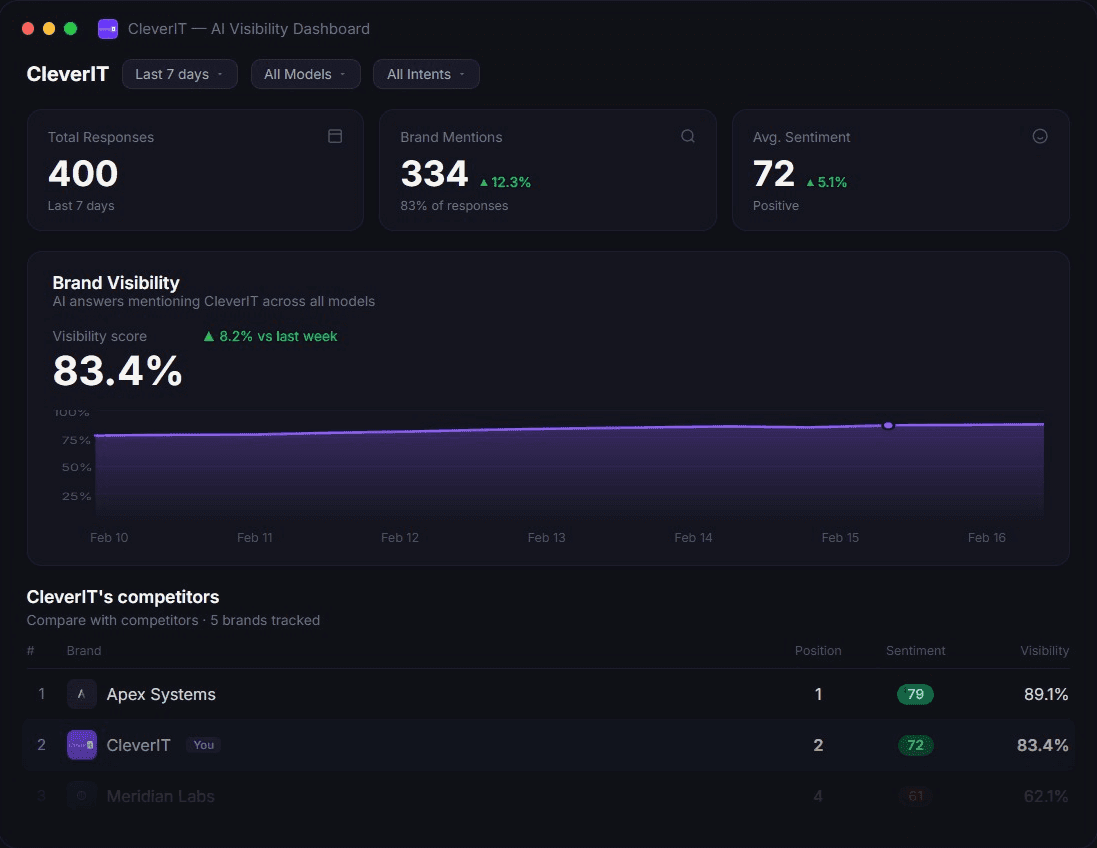Open the All Models dropdown
The height and width of the screenshot is (848, 1097).
point(305,73)
